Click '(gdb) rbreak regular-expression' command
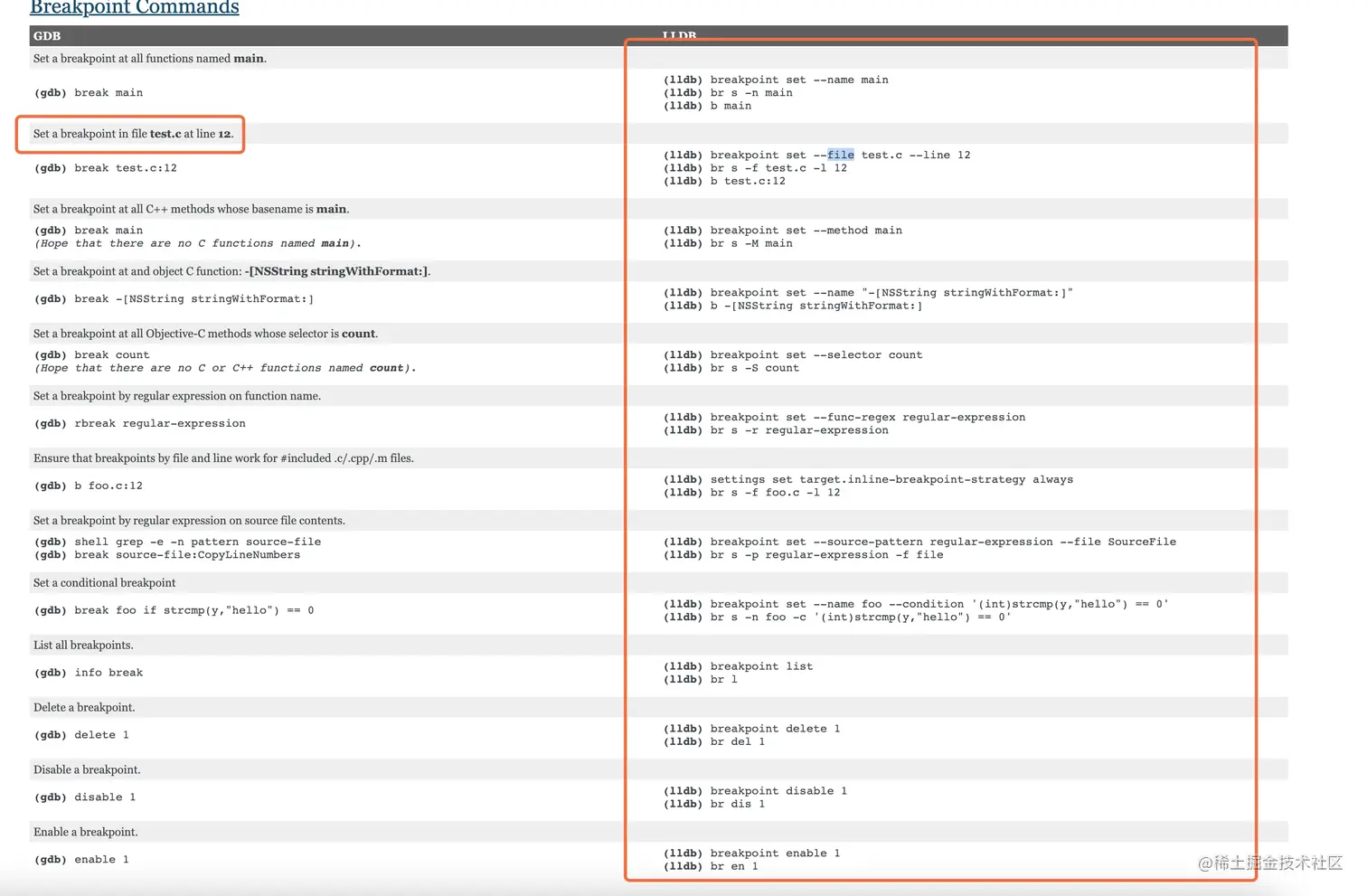1367x896 pixels. 140,424
